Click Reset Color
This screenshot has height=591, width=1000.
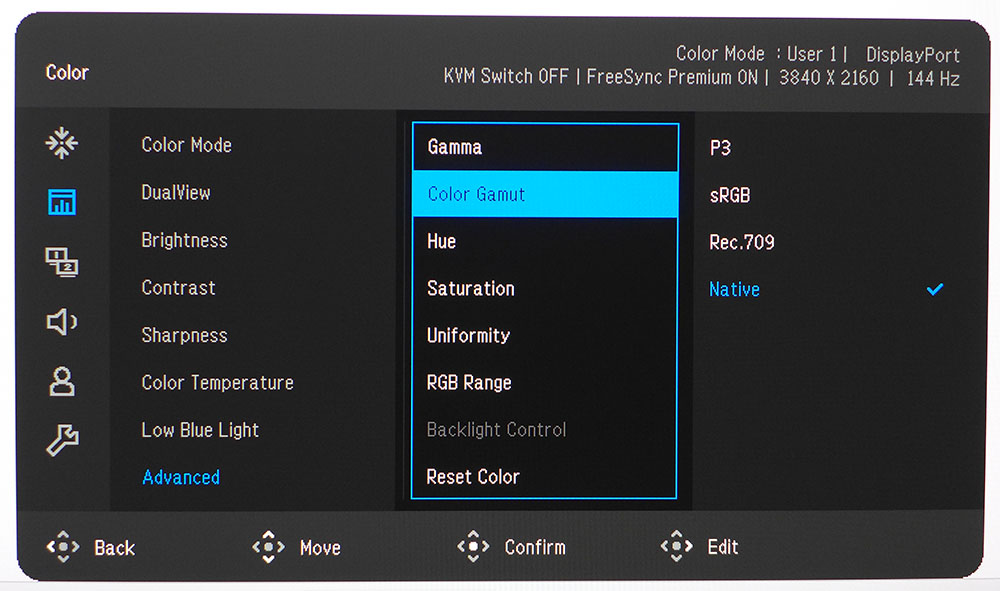tap(473, 477)
